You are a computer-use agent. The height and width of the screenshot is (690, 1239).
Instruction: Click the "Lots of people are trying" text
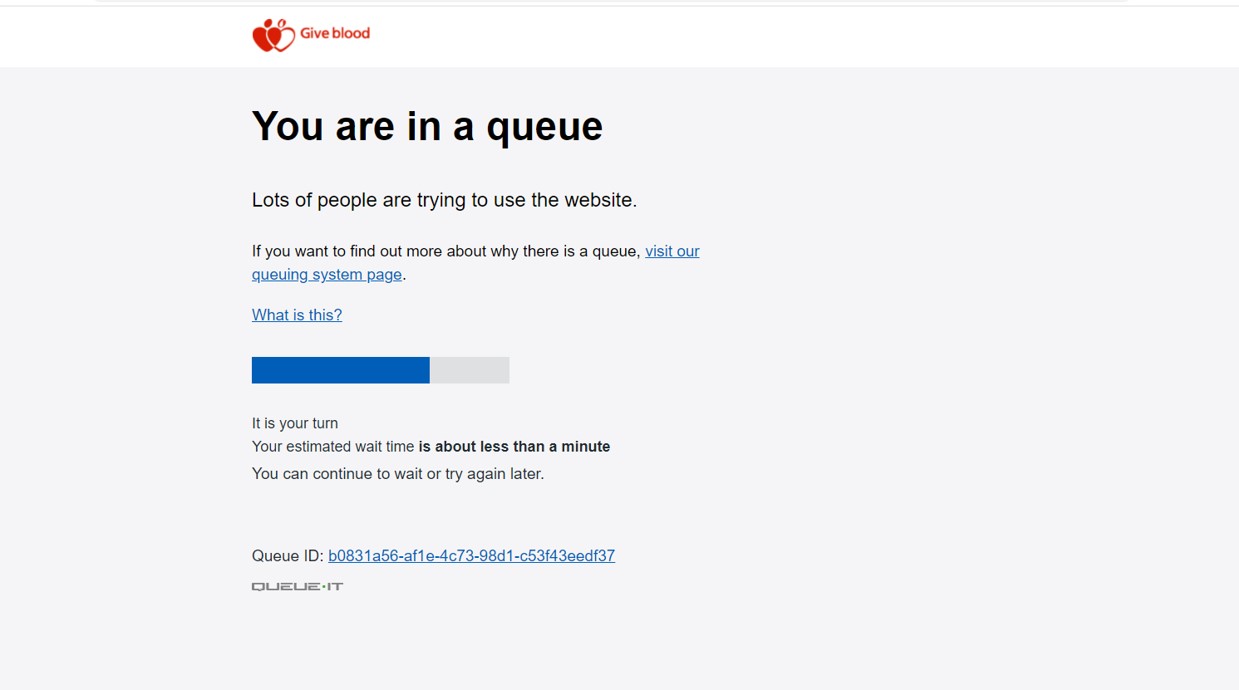[x=444, y=200]
